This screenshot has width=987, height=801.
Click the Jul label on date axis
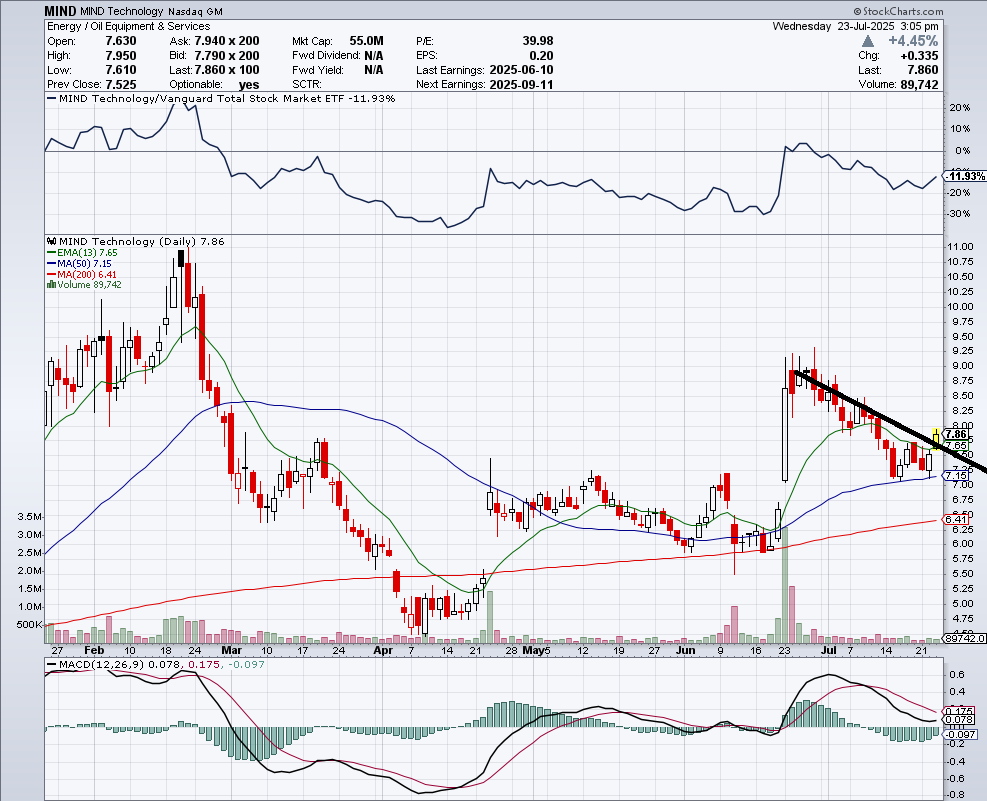click(x=829, y=650)
